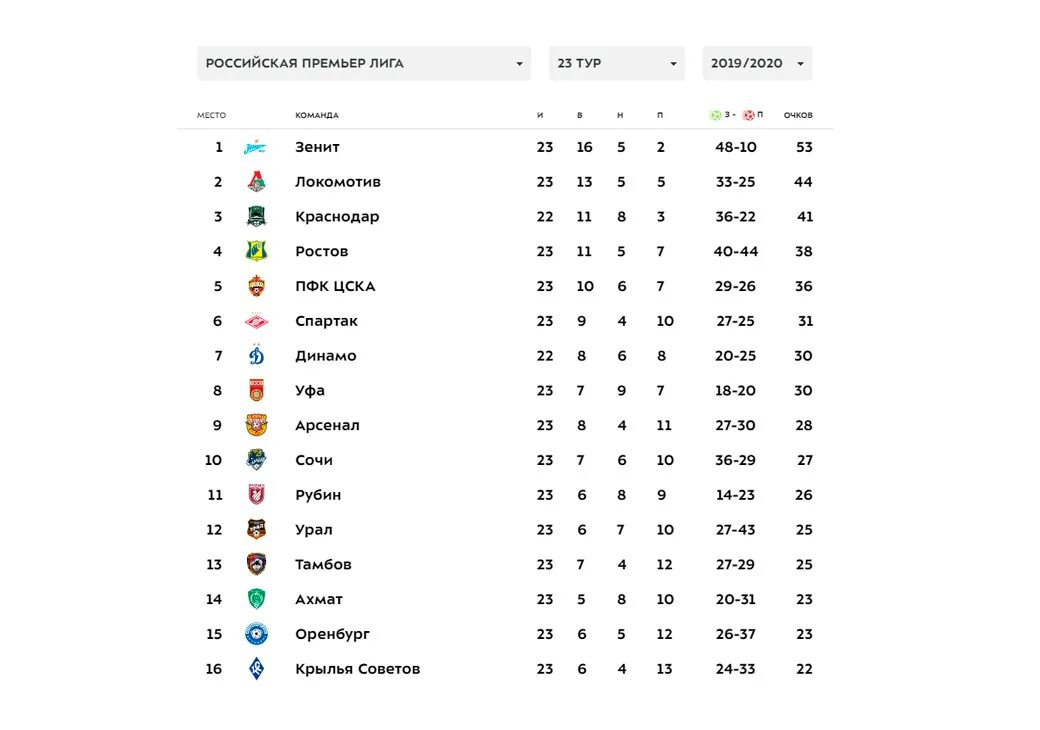Click the Zenit club logo
1040x730 pixels.
tap(256, 147)
